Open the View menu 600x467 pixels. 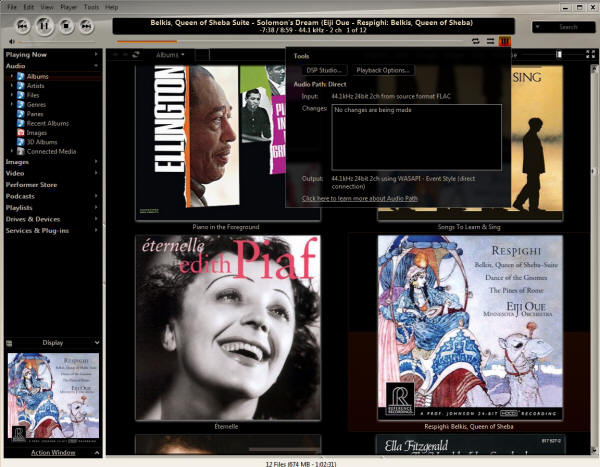pos(47,7)
